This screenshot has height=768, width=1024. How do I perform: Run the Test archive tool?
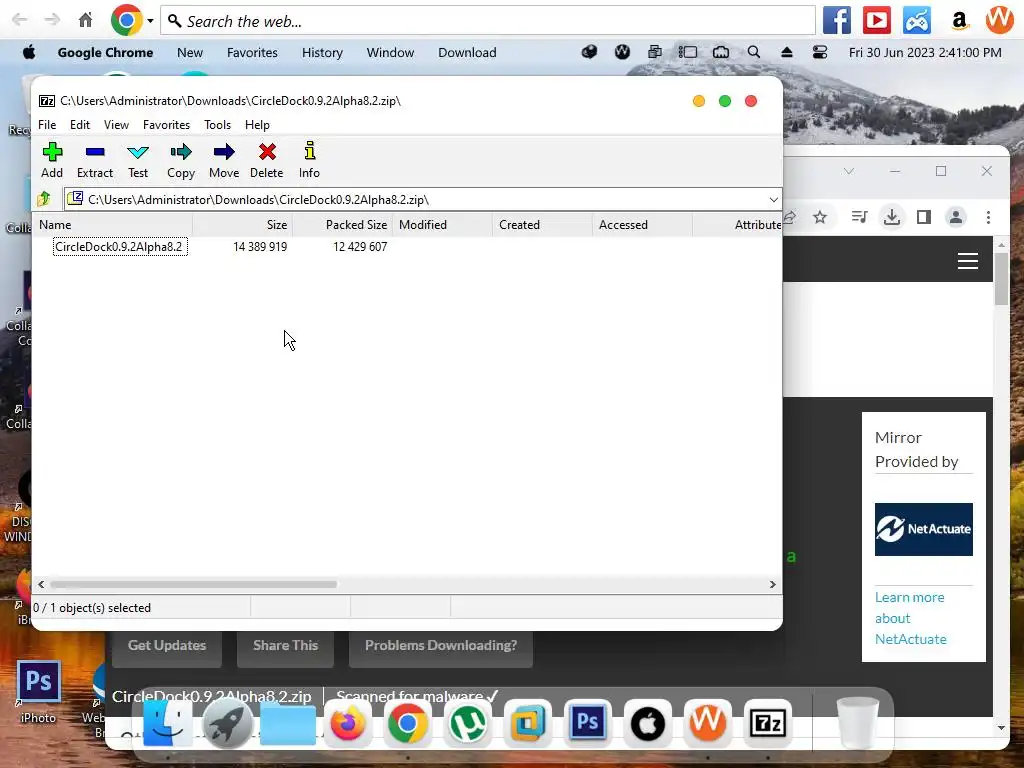coord(138,160)
